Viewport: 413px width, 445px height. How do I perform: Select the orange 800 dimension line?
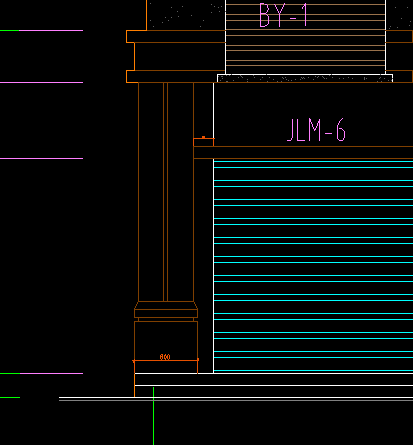[166, 360]
